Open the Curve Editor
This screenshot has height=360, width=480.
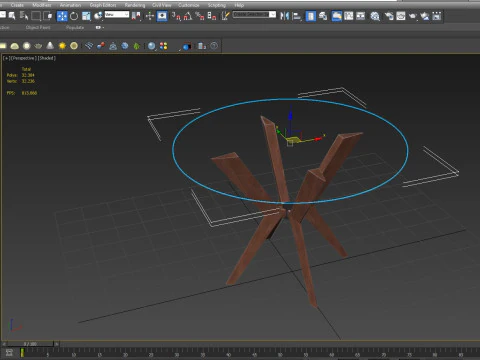[349, 16]
